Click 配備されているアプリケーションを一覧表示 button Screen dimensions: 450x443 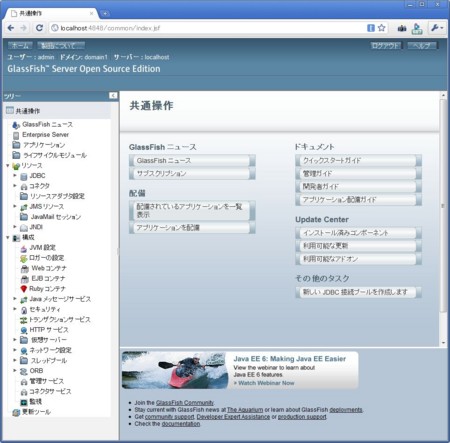192,211
